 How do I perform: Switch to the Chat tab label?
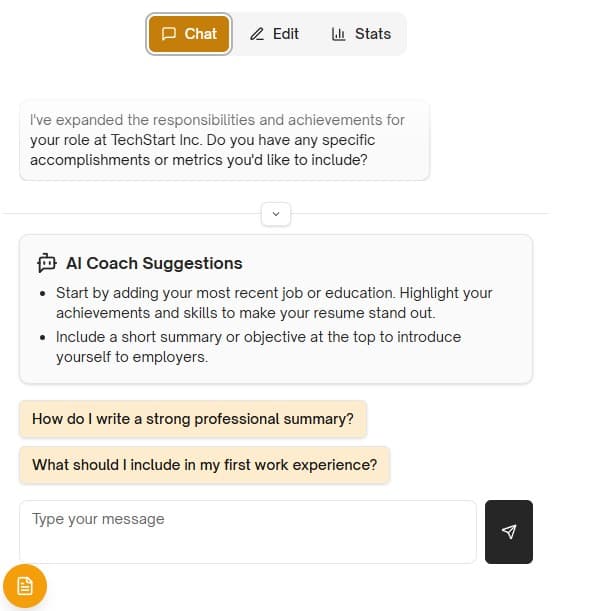pos(201,34)
